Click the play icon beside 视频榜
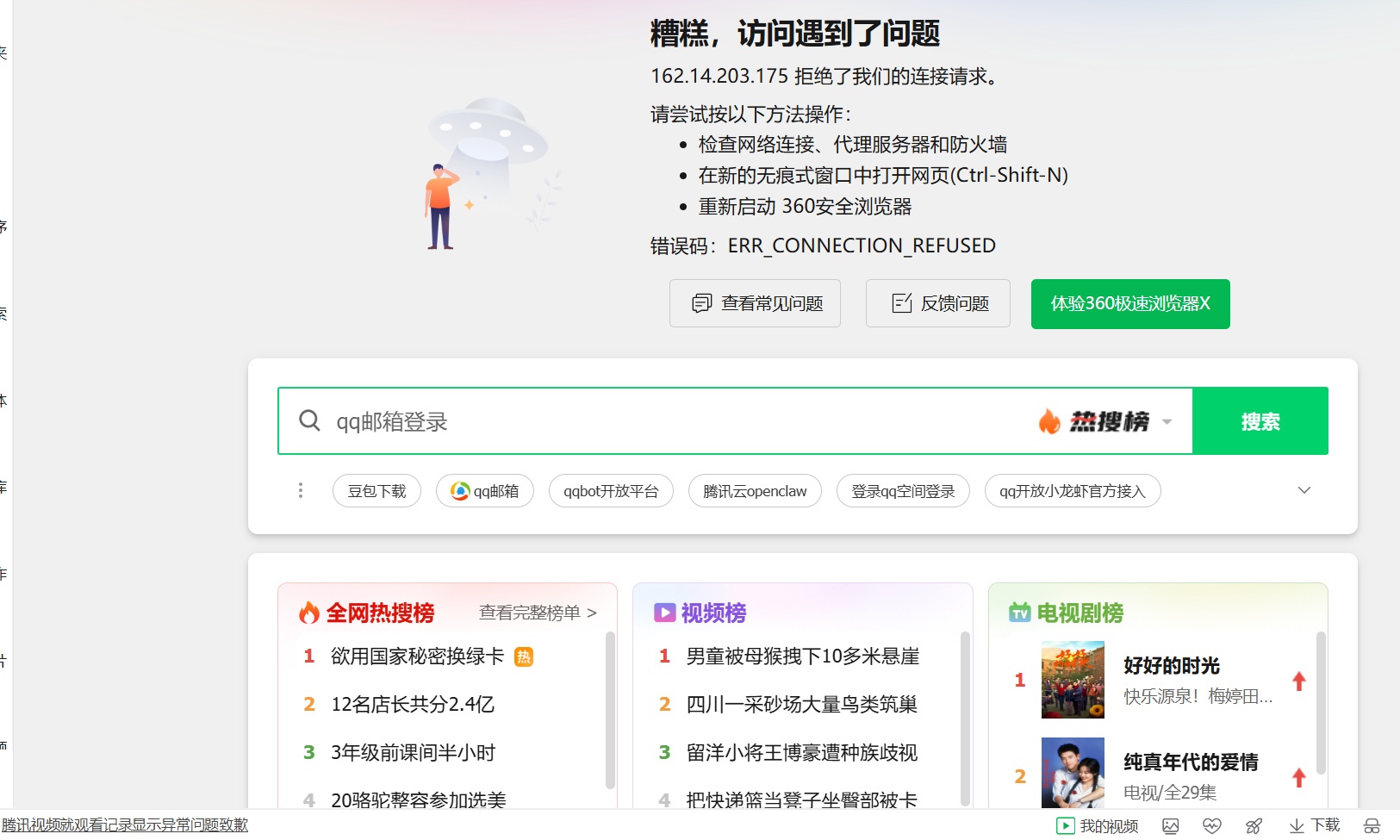Viewport: 1400px width, 840px height. pyautogui.click(x=664, y=613)
